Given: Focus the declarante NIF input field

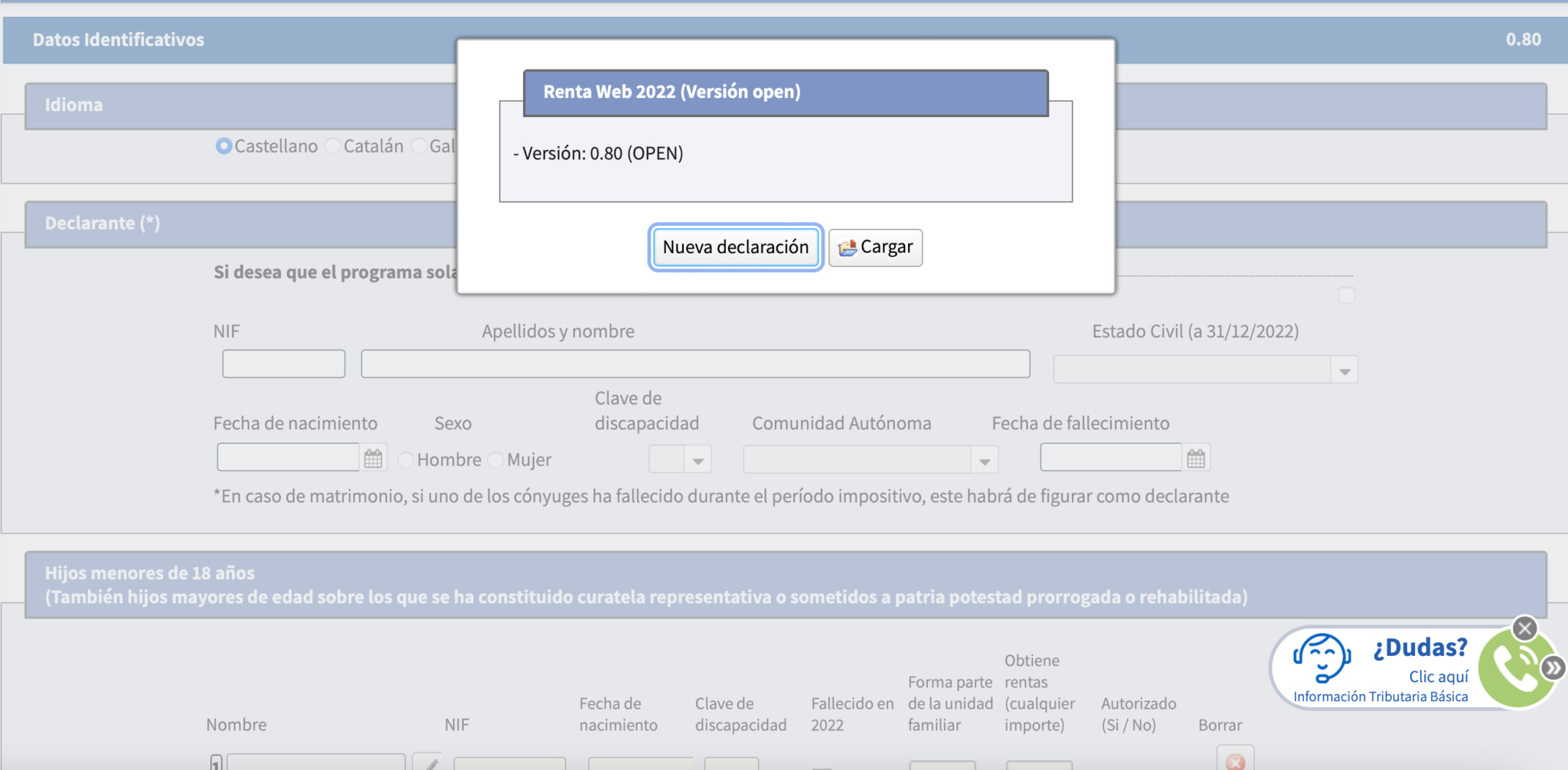Looking at the screenshot, I should [x=283, y=364].
